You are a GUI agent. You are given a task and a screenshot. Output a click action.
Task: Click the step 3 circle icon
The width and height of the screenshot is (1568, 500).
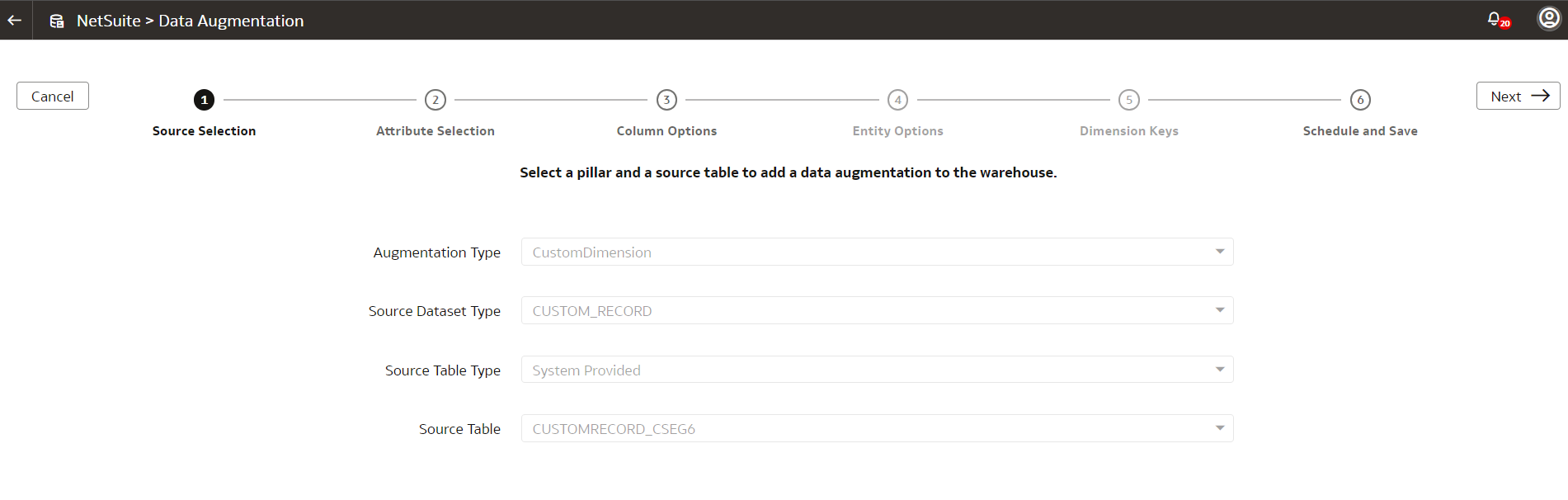pos(666,100)
